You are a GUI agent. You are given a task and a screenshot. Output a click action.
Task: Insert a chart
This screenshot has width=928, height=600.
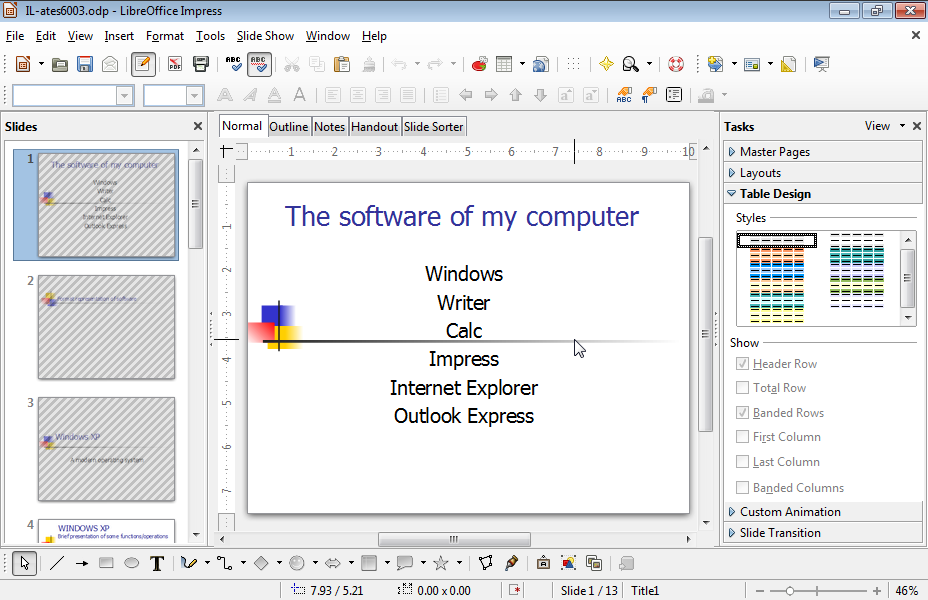479,64
